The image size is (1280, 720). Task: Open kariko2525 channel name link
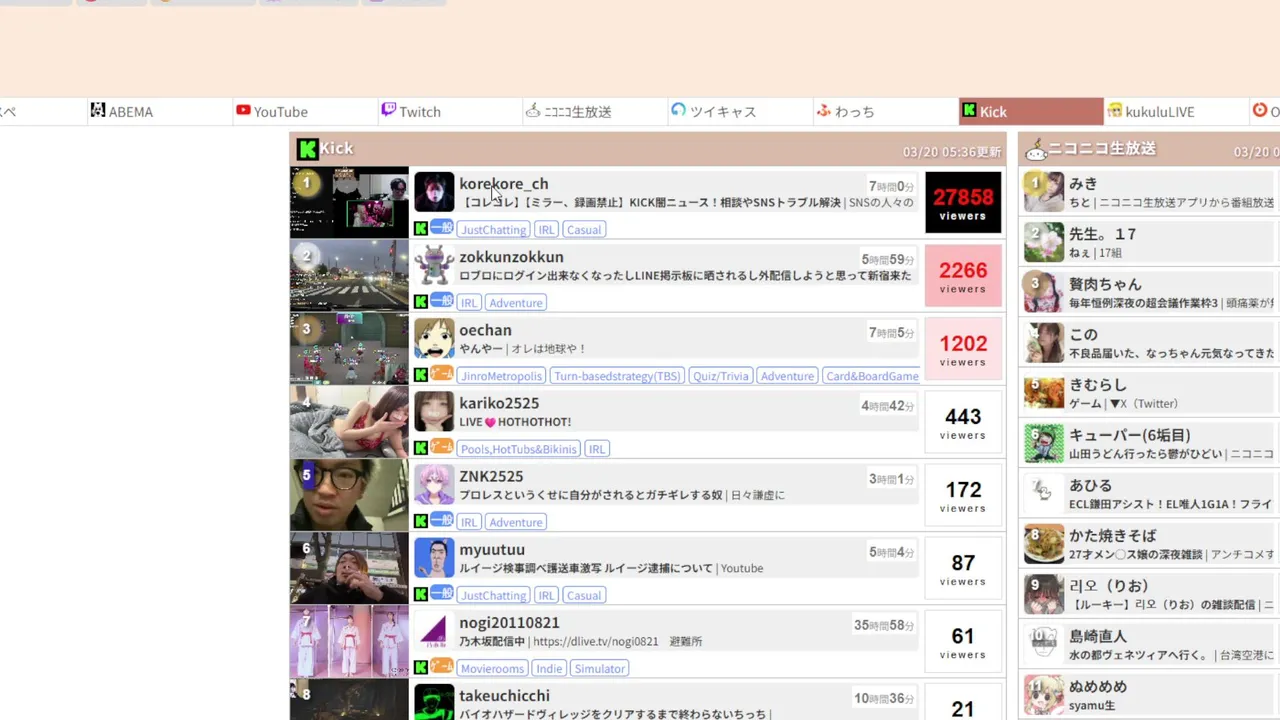(499, 403)
